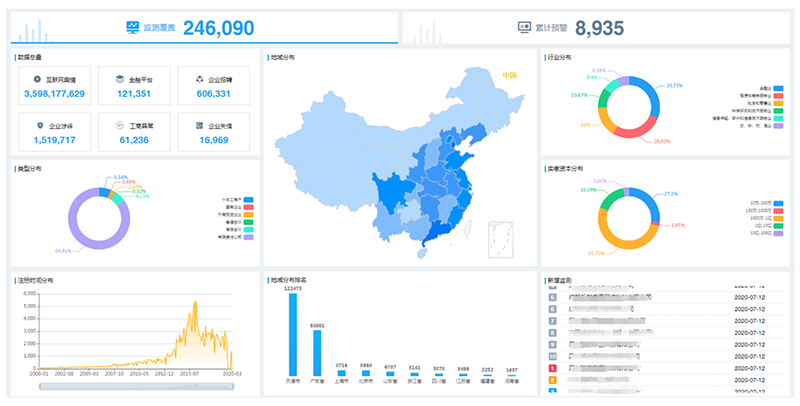Click the 工商异常 card icon
800x406 pixels.
coord(120,125)
